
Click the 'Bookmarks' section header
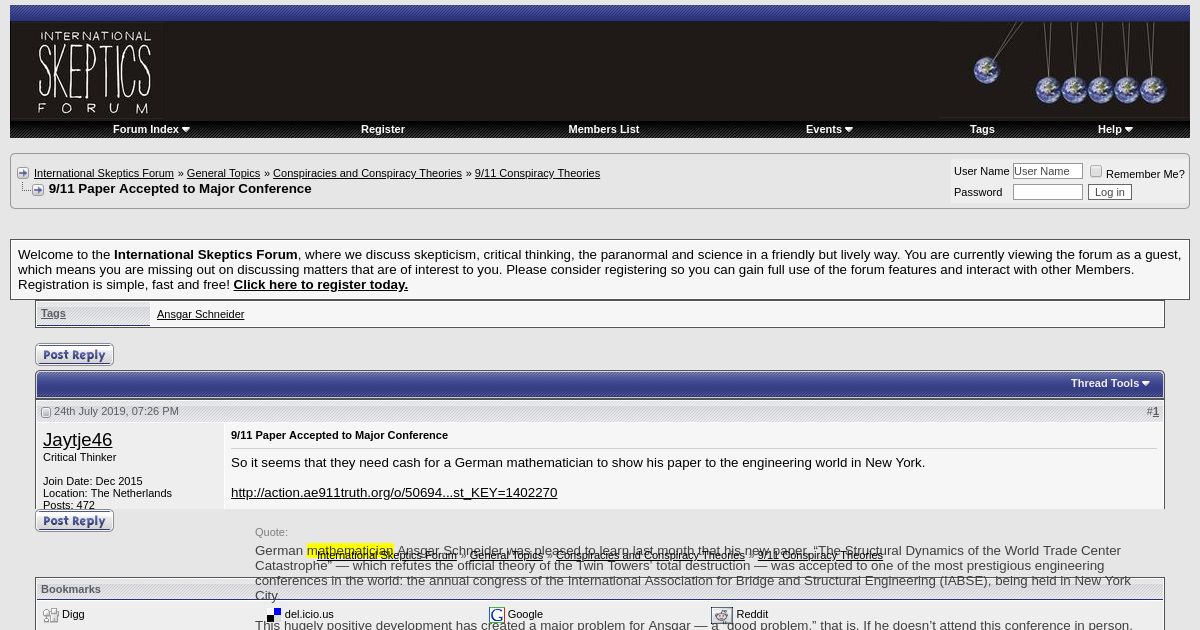click(71, 589)
